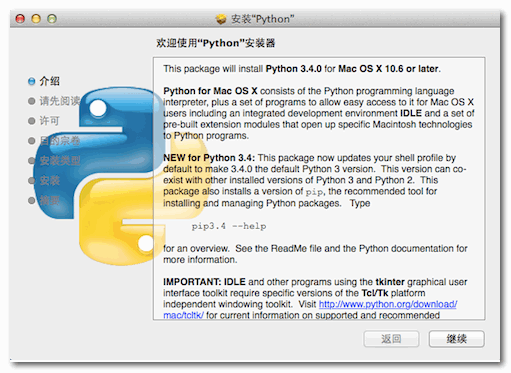
Task: Click the 返回 (Go Back) button
Action: (391, 339)
